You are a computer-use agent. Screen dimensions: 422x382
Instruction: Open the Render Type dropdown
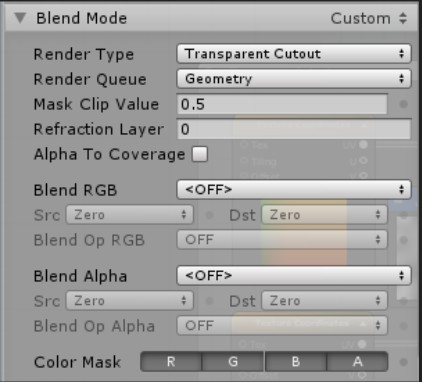[x=294, y=54]
